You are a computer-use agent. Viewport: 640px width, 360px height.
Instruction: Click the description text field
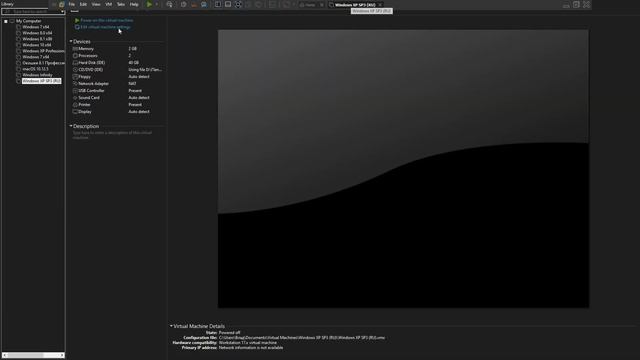[x=118, y=135]
